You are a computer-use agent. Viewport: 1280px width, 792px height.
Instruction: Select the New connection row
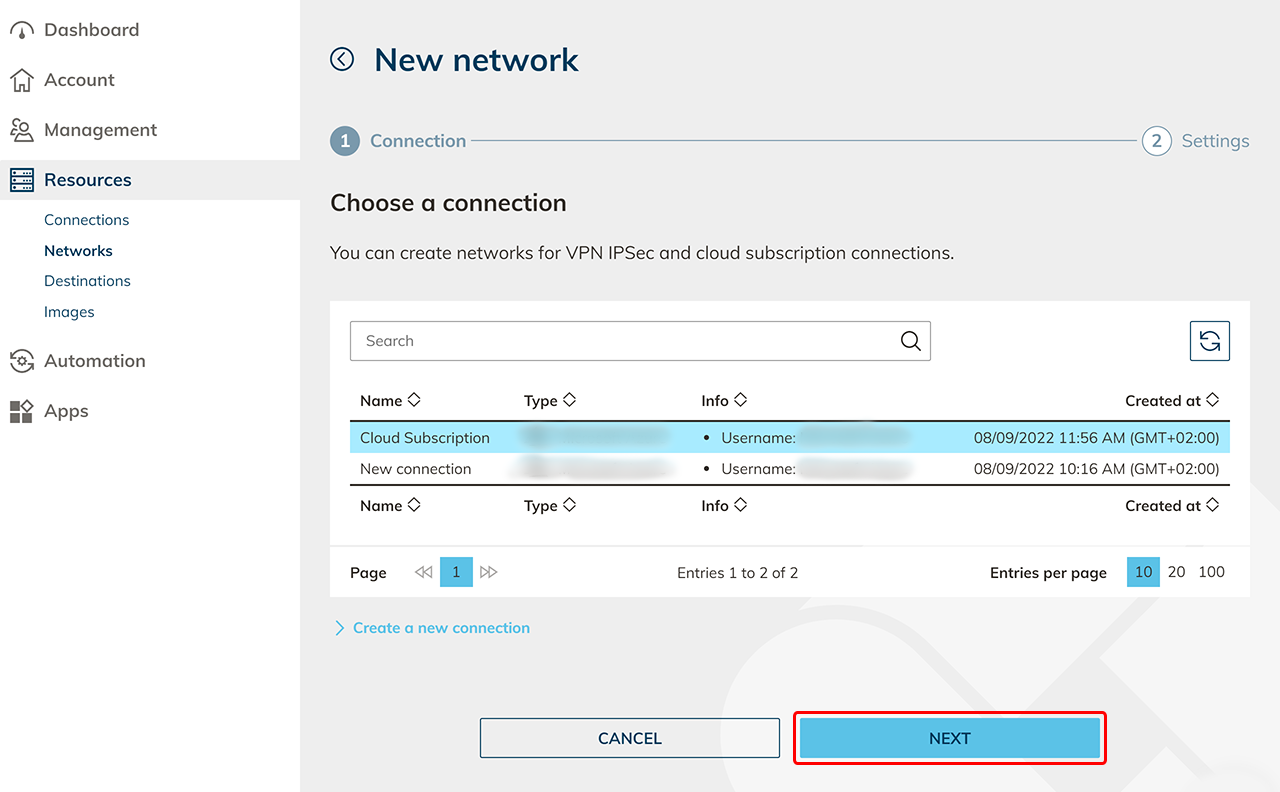[416, 469]
